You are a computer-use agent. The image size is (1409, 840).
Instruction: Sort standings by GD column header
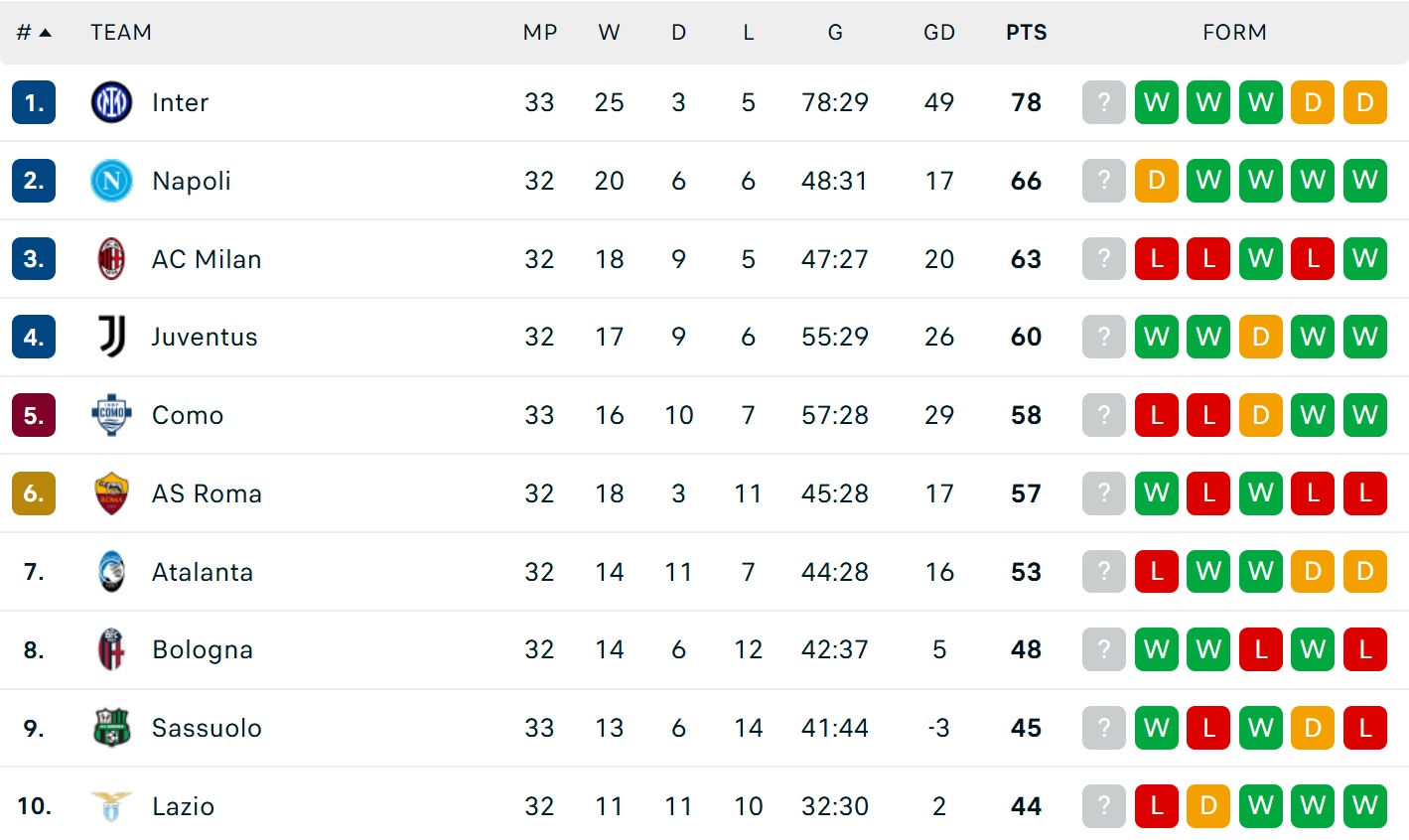tap(938, 33)
